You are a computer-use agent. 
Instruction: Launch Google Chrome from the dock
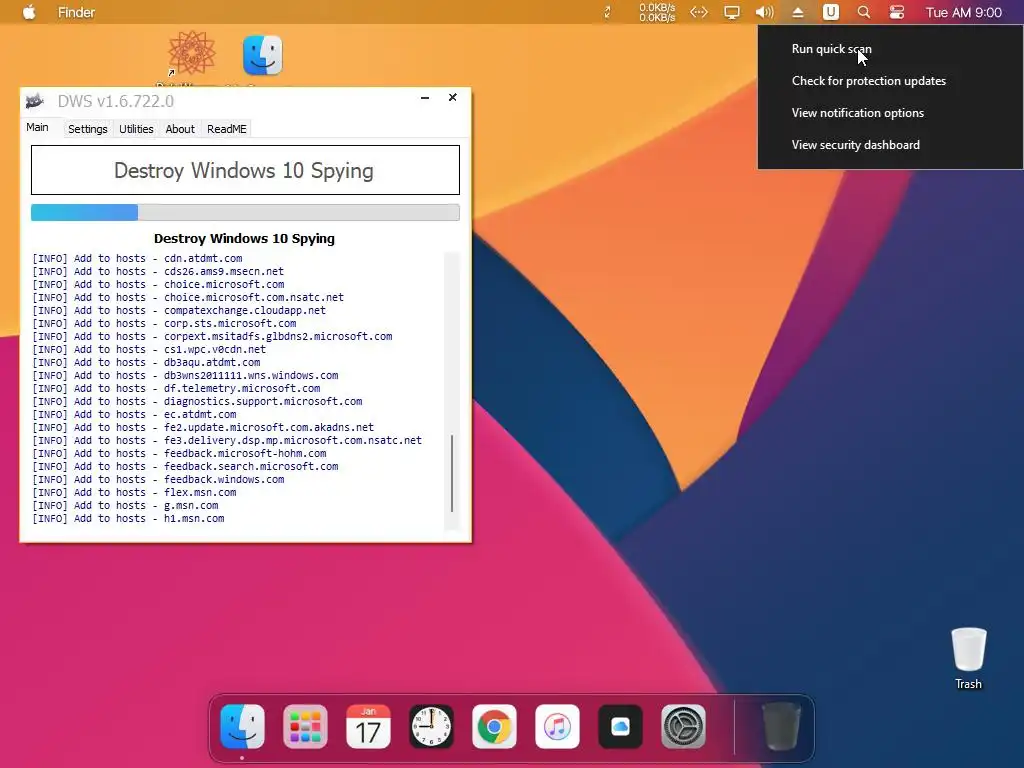(x=494, y=726)
